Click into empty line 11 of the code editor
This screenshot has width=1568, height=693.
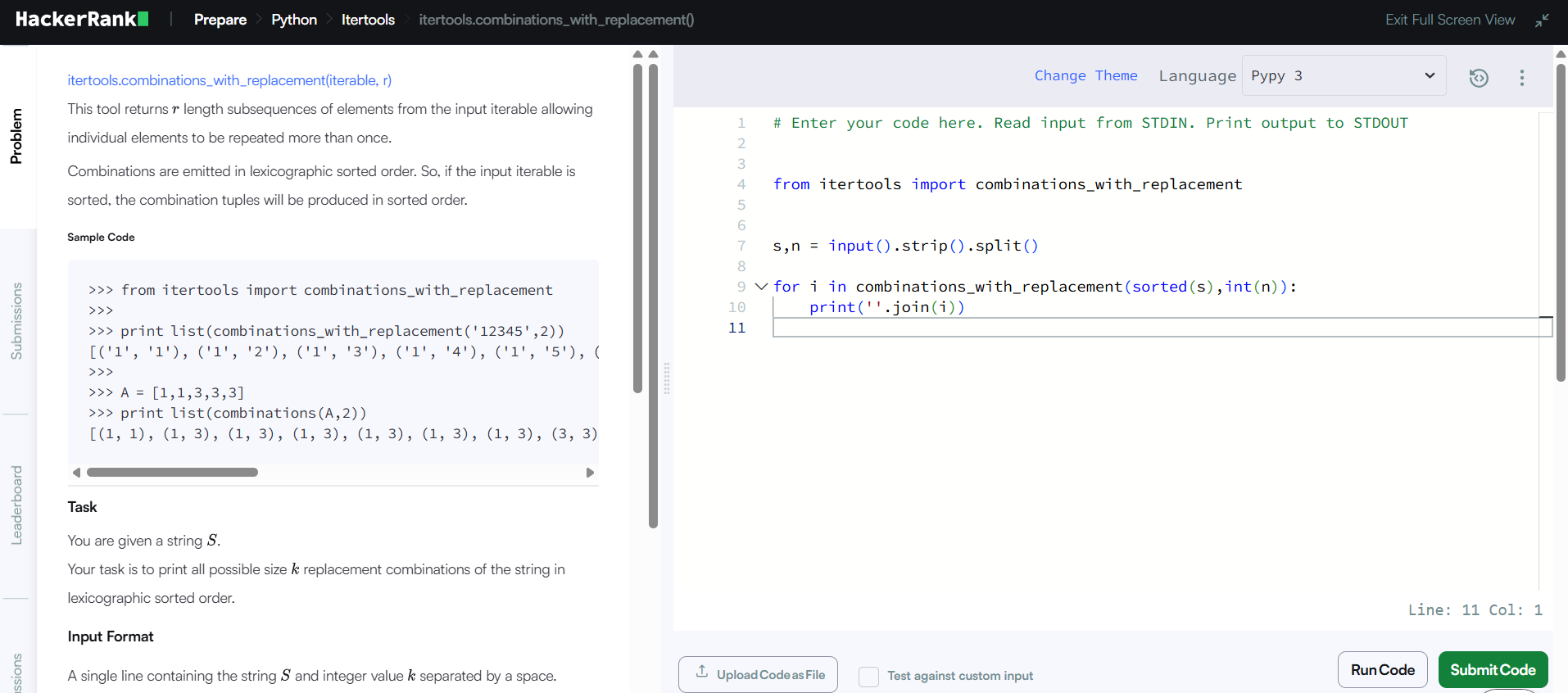pos(1147,328)
